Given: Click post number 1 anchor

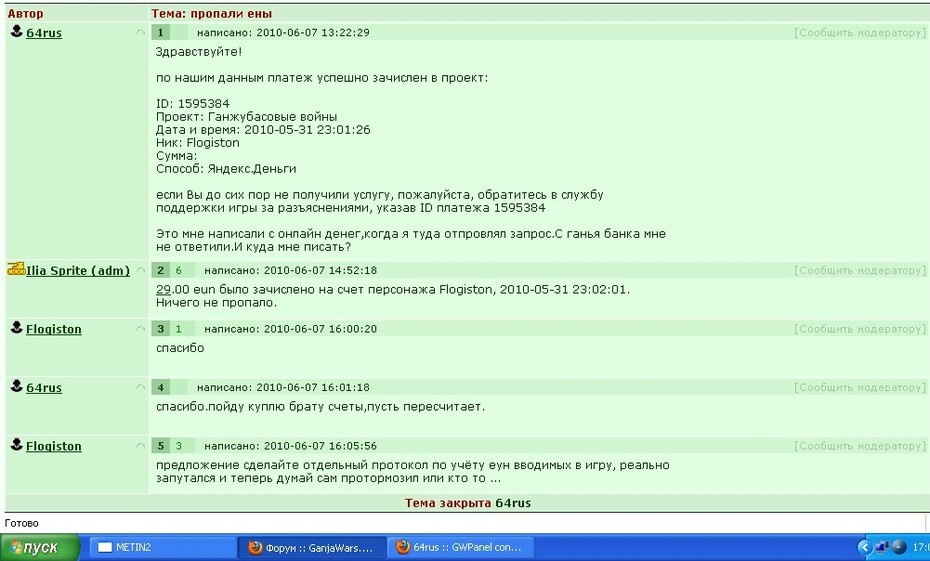Looking at the screenshot, I should (160, 33).
